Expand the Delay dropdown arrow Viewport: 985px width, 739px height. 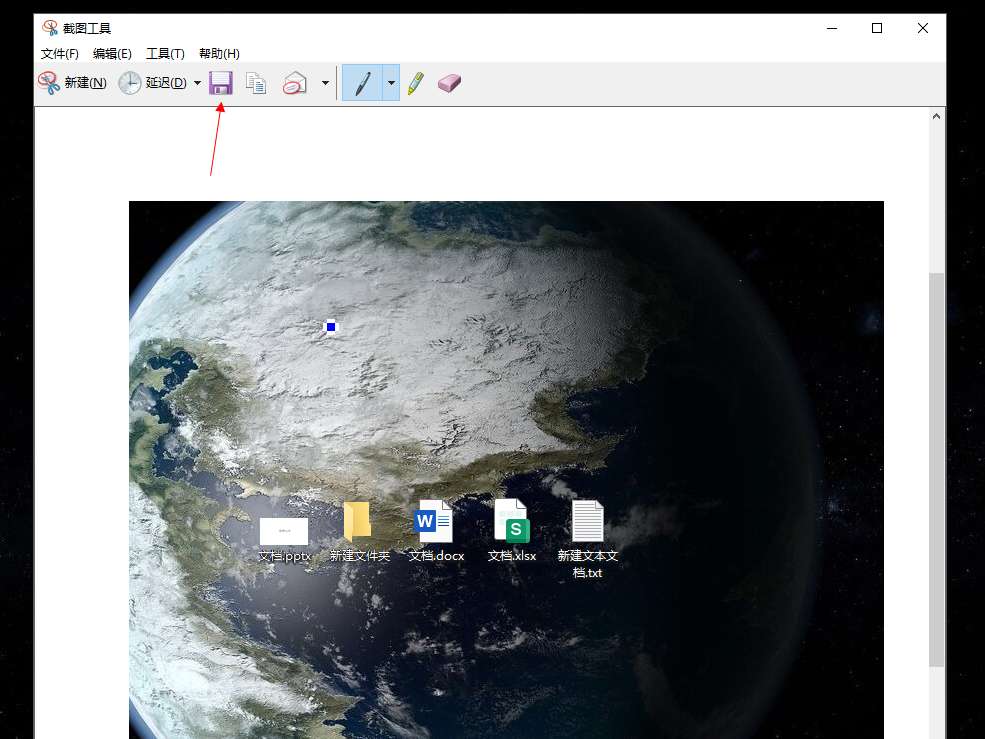tap(197, 83)
